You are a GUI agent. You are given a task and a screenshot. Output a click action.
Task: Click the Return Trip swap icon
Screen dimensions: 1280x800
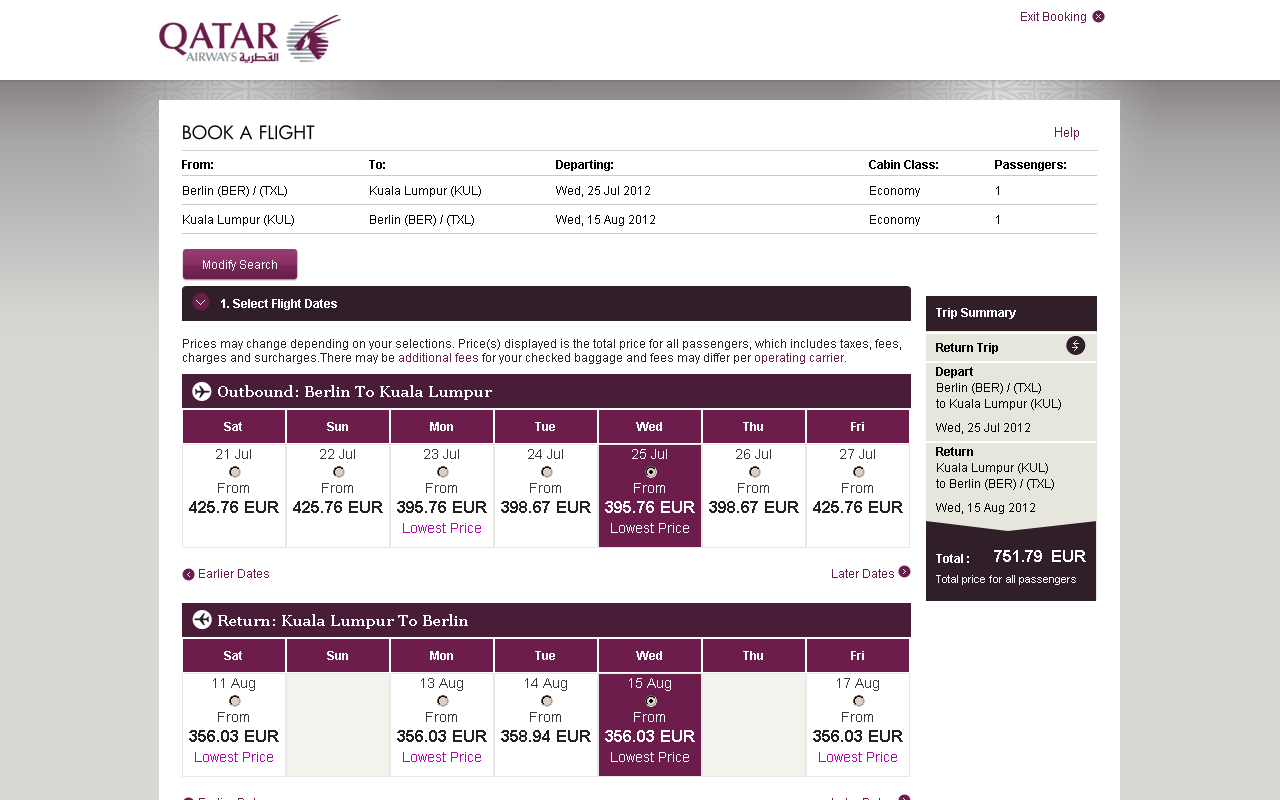[x=1075, y=346]
